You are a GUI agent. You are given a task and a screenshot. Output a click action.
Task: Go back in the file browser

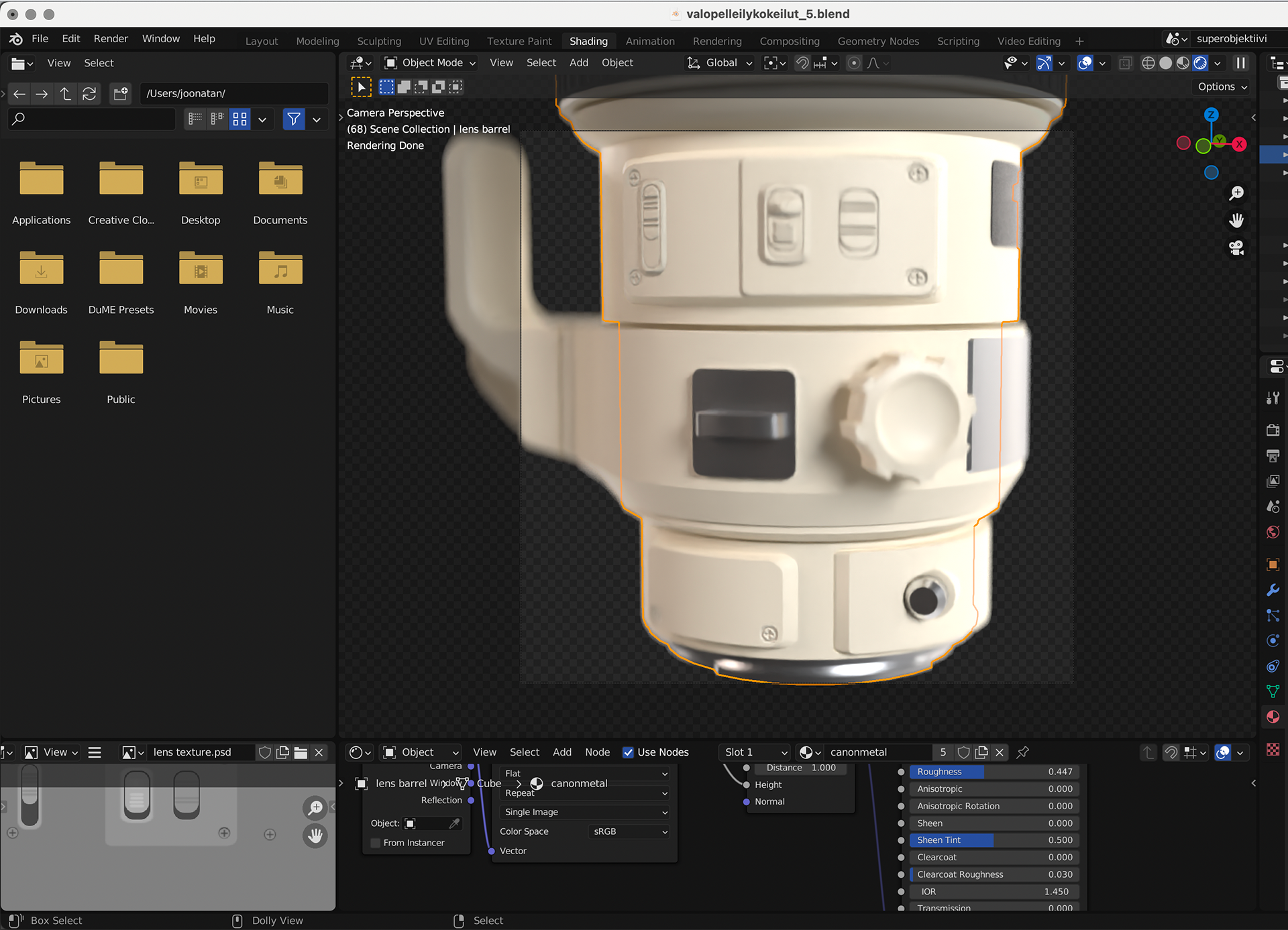pyautogui.click(x=19, y=93)
